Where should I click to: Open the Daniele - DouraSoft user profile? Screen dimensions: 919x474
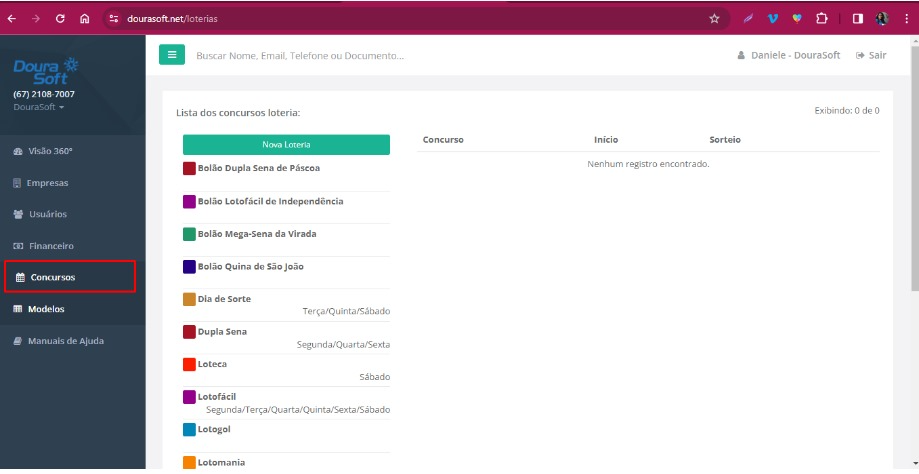pos(788,55)
